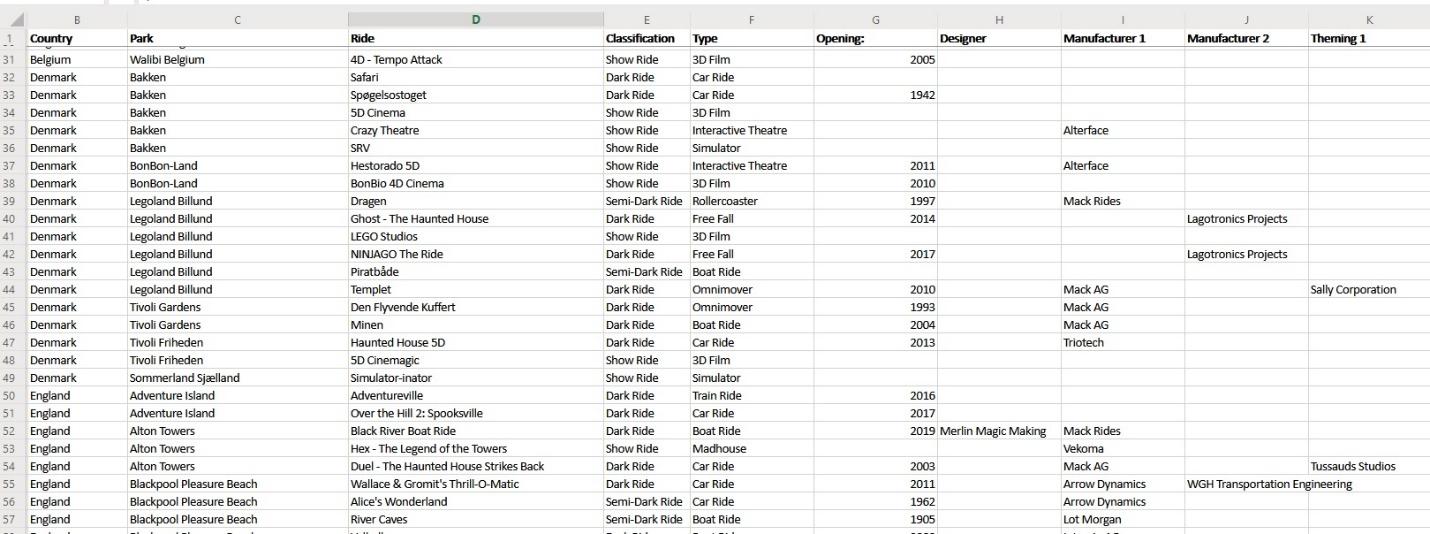The width and height of the screenshot is (1430, 534).
Task: Select Ghost - The Haunted House cell
Action: pyautogui.click(x=476, y=219)
